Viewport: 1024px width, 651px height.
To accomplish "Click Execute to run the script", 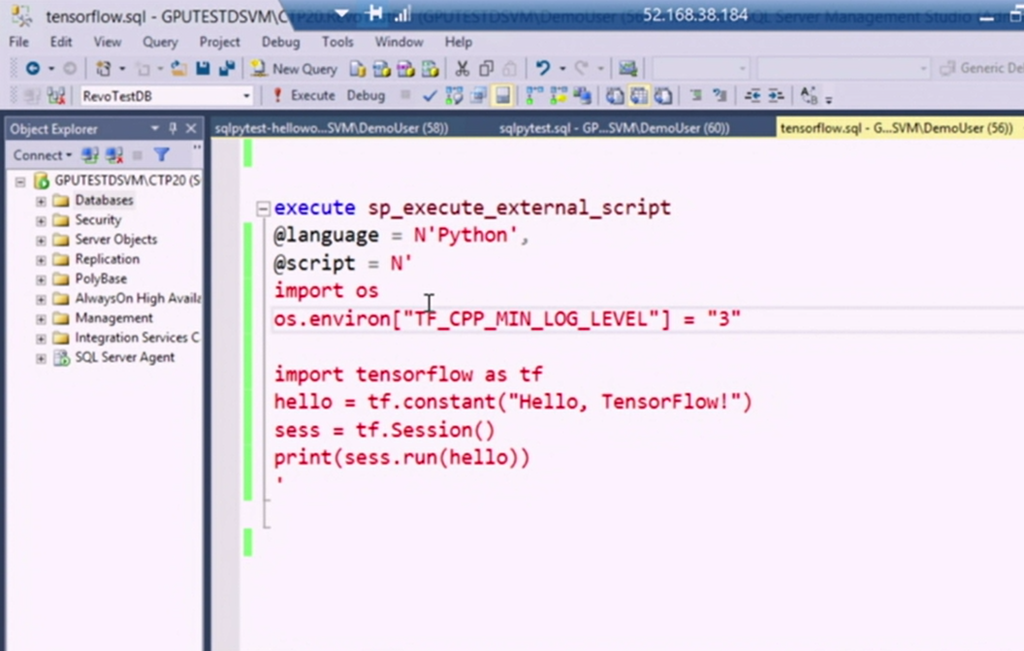I will [303, 95].
